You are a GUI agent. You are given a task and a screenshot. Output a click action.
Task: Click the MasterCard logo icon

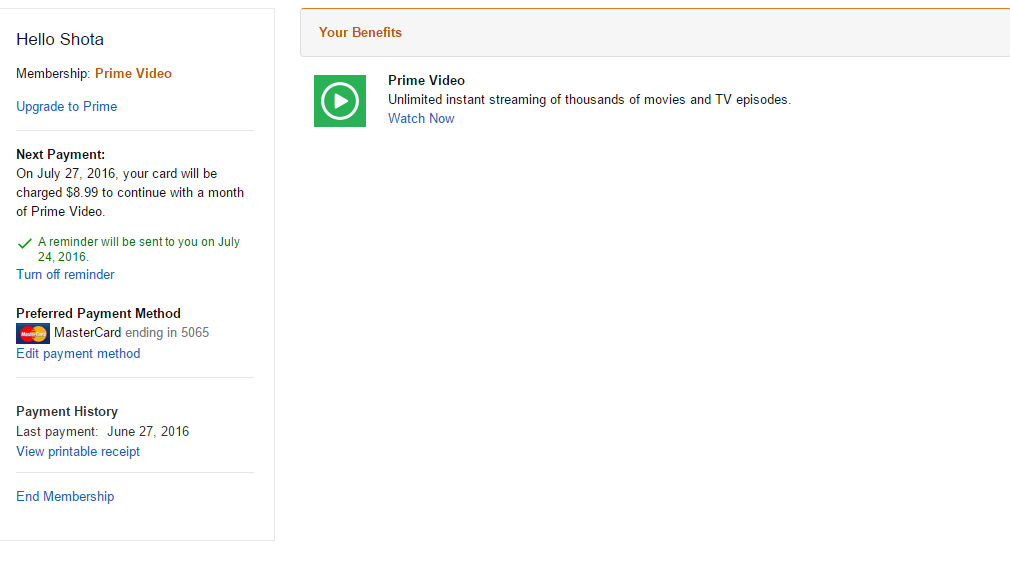(33, 334)
